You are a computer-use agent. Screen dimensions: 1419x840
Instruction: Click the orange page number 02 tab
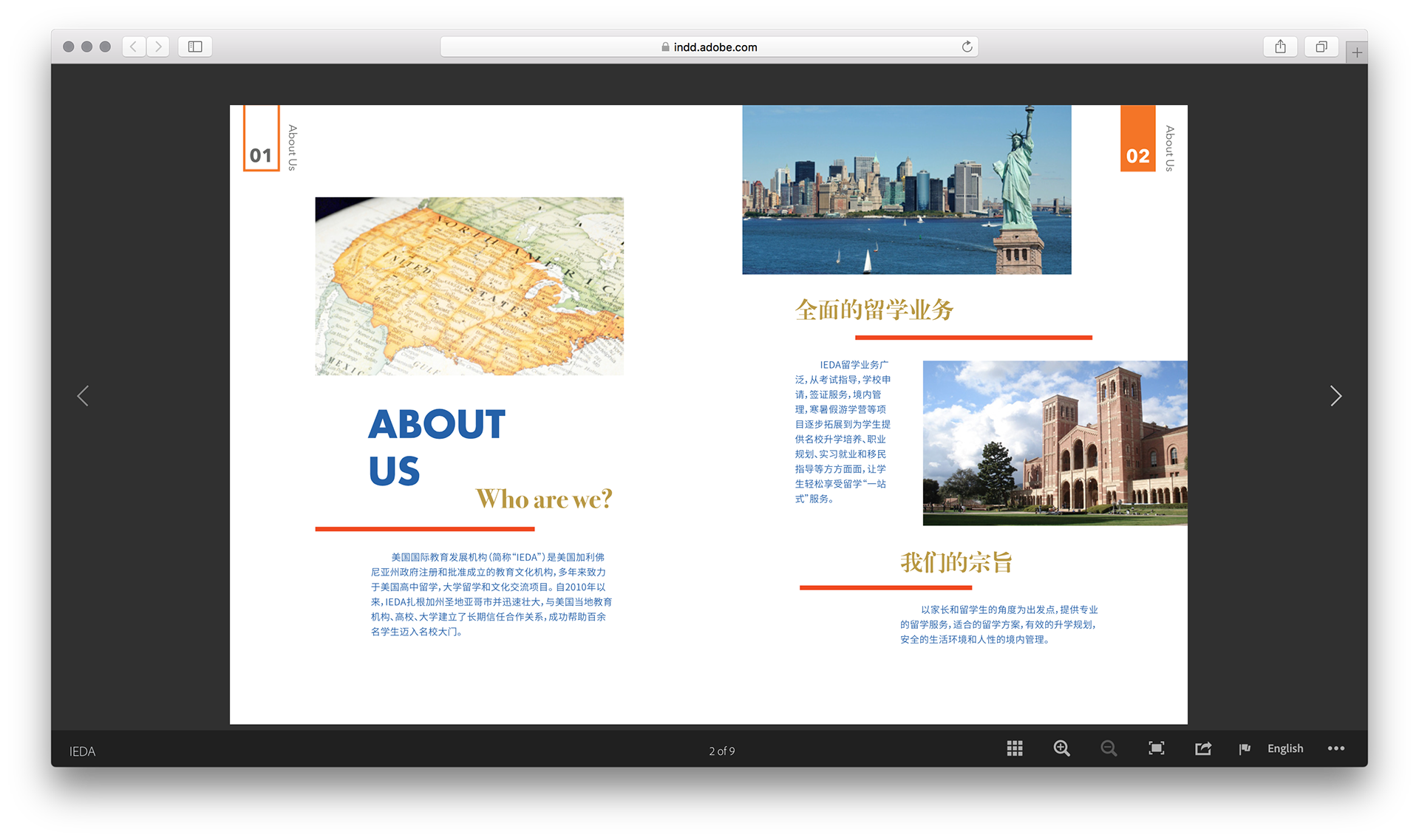(x=1138, y=139)
